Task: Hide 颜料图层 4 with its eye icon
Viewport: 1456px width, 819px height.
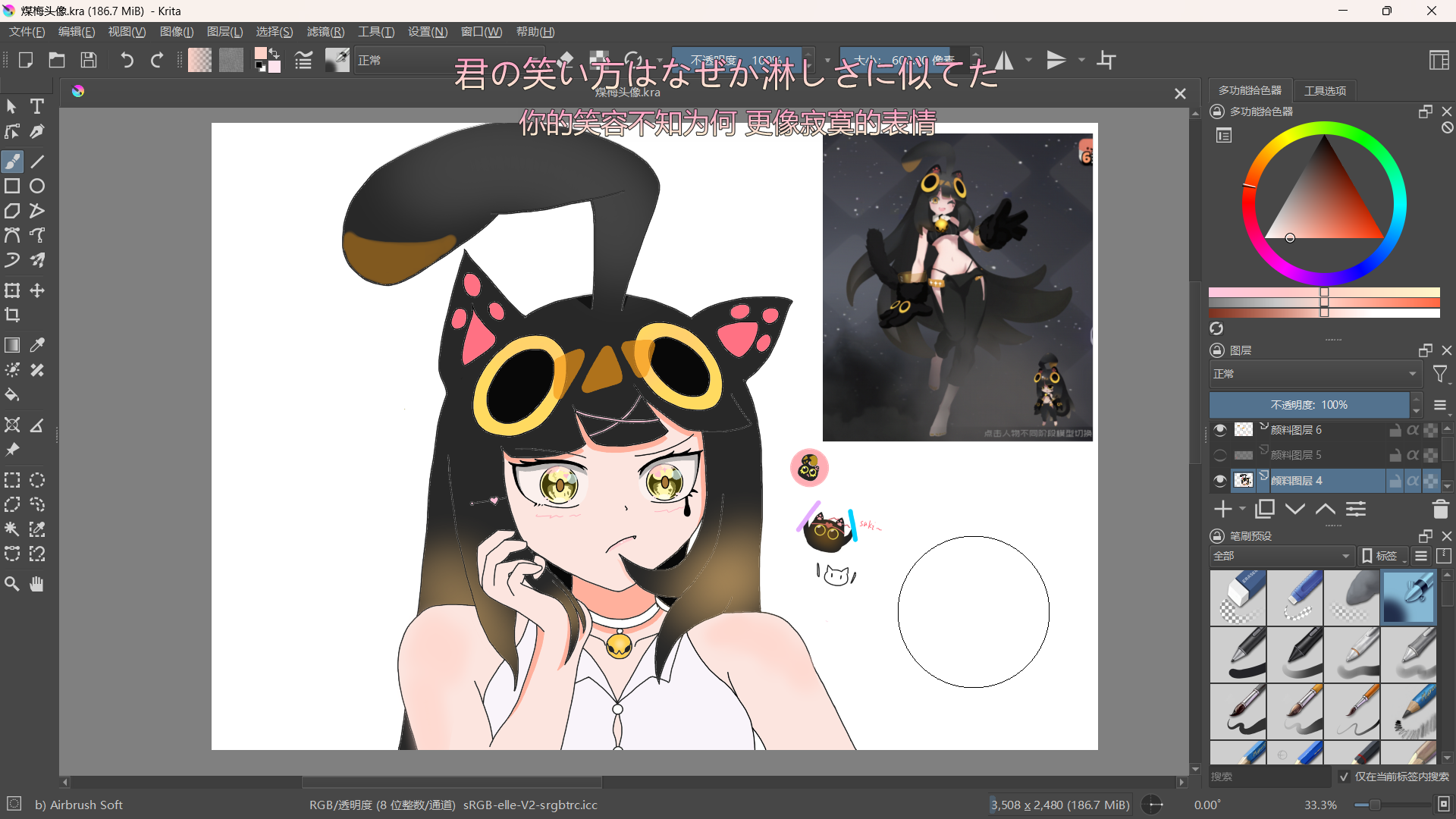Action: (1220, 481)
